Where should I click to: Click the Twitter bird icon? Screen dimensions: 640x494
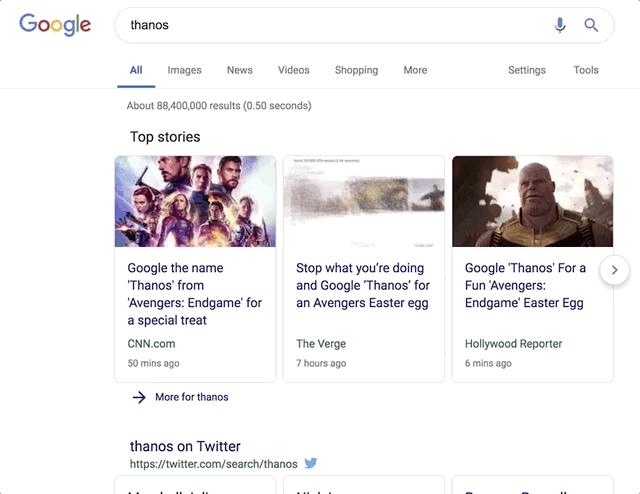[x=311, y=463]
